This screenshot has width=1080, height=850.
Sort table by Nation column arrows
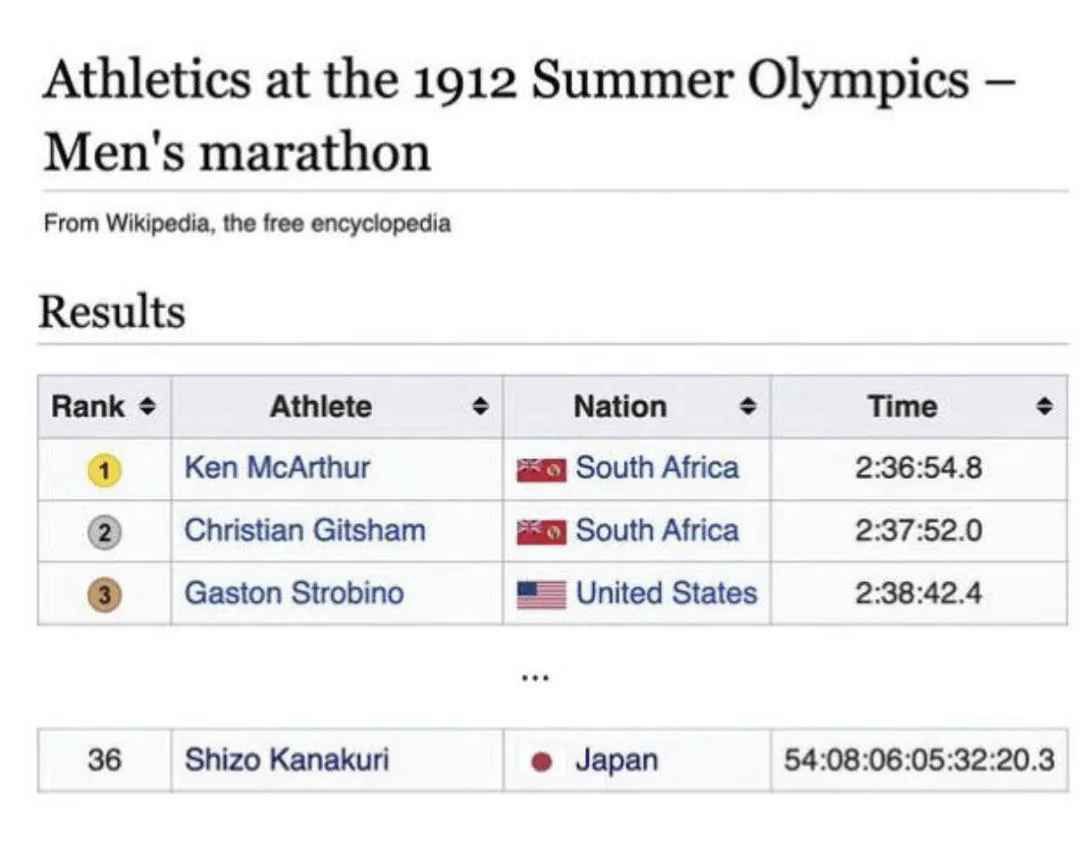click(x=746, y=407)
